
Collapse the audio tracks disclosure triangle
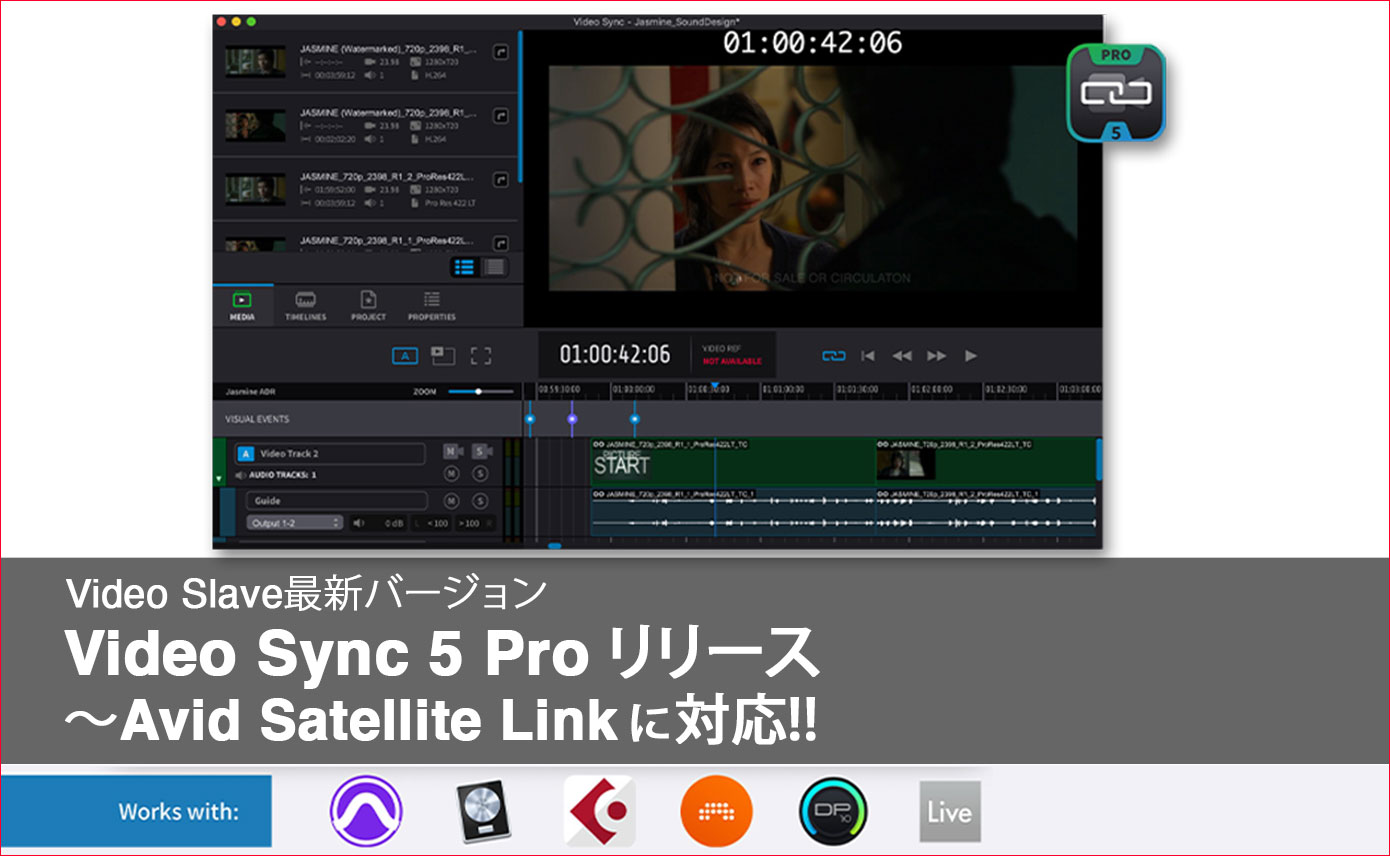[x=219, y=479]
